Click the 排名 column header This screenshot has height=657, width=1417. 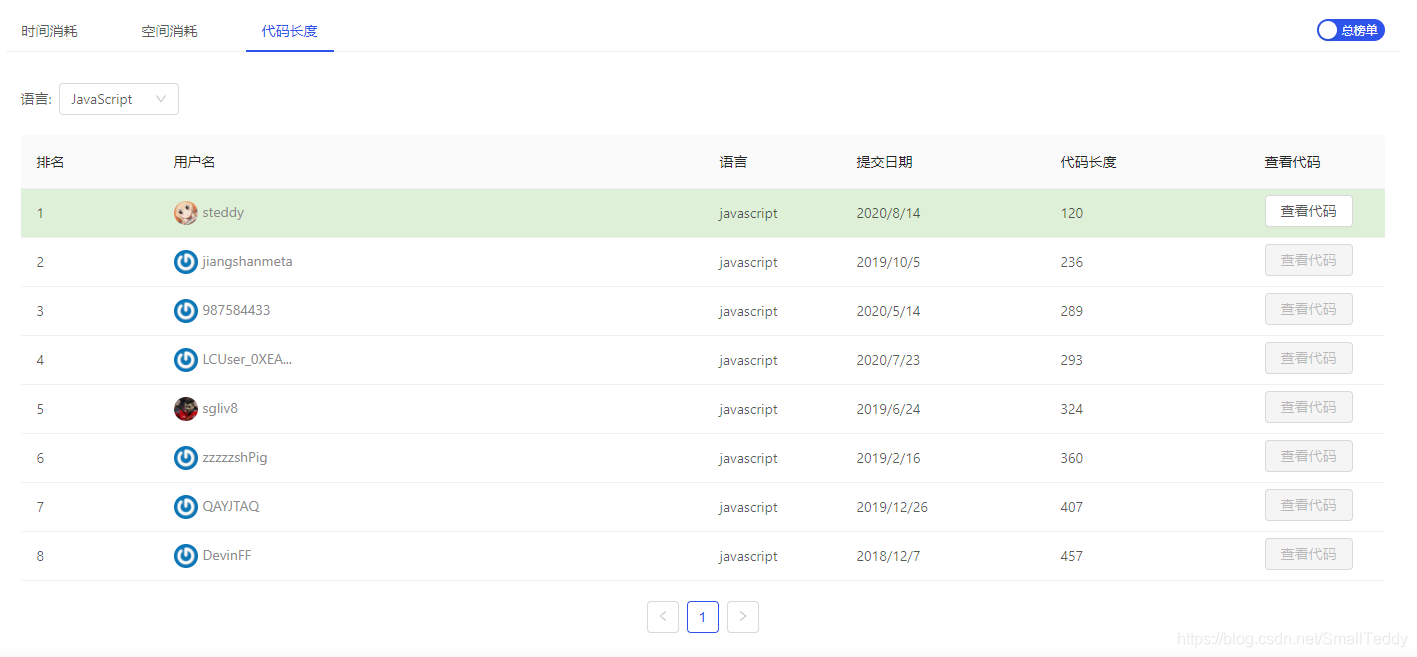51,162
